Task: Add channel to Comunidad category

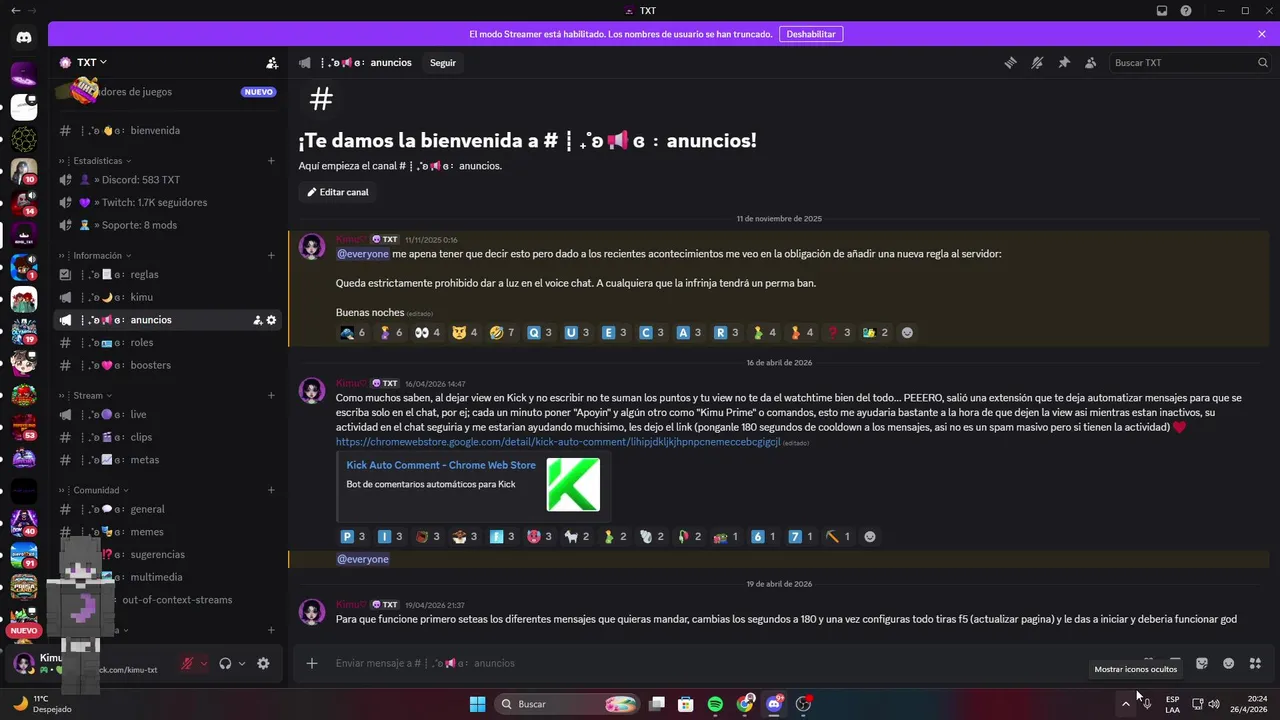Action: point(271,490)
